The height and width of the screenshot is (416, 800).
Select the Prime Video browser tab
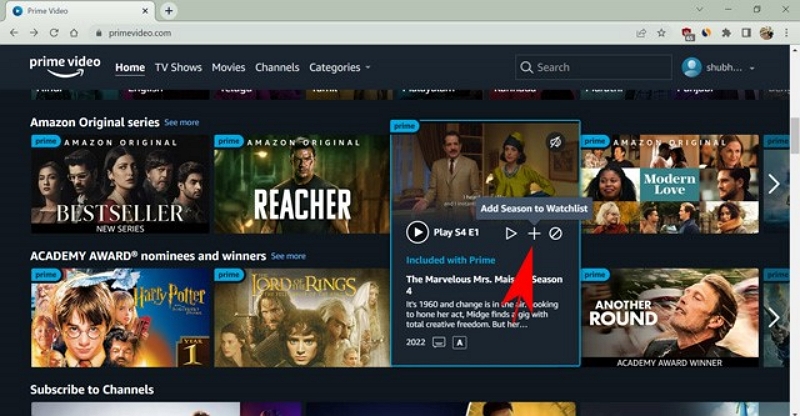[81, 11]
